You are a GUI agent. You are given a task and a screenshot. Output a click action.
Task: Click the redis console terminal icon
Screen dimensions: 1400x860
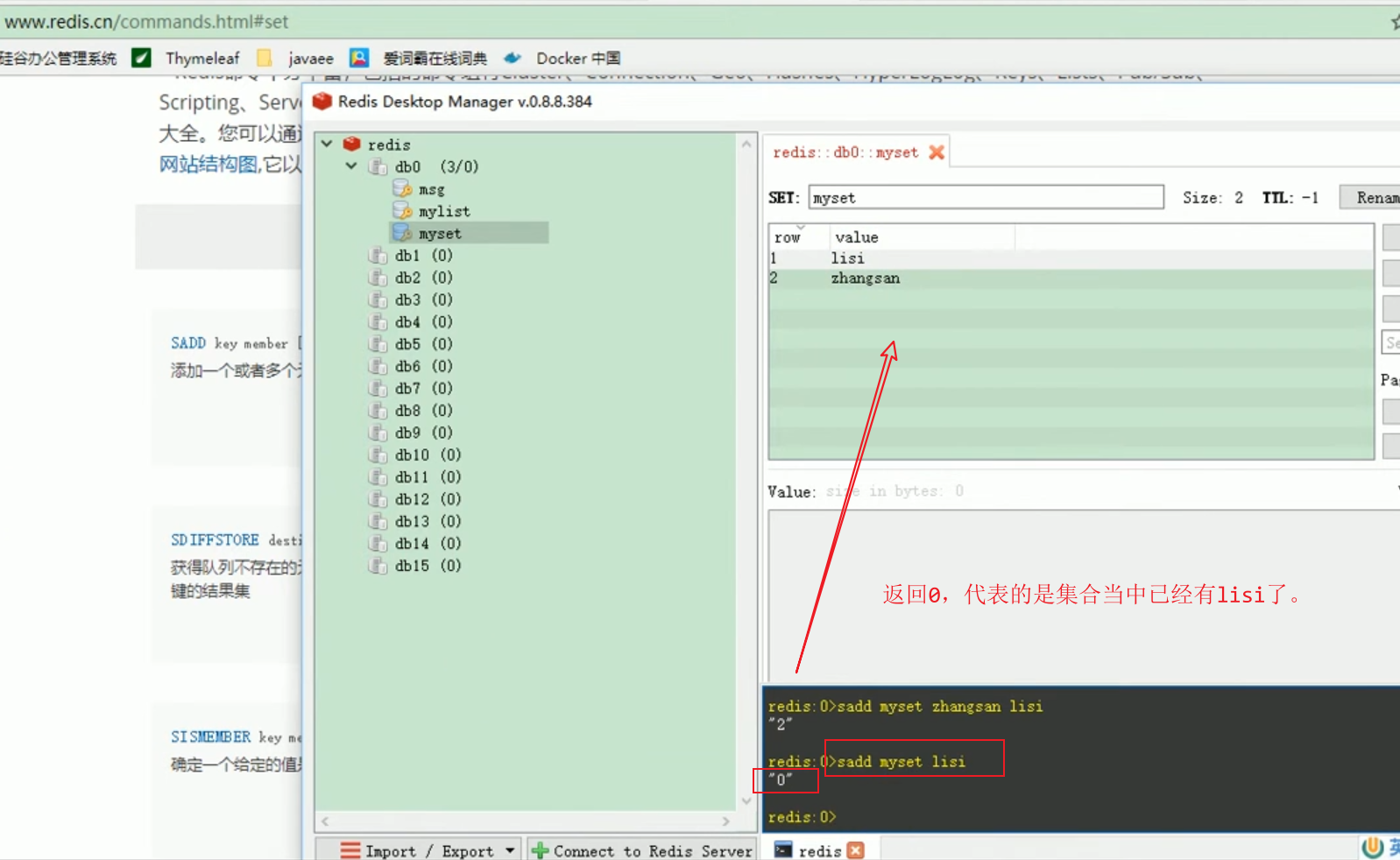pos(784,850)
